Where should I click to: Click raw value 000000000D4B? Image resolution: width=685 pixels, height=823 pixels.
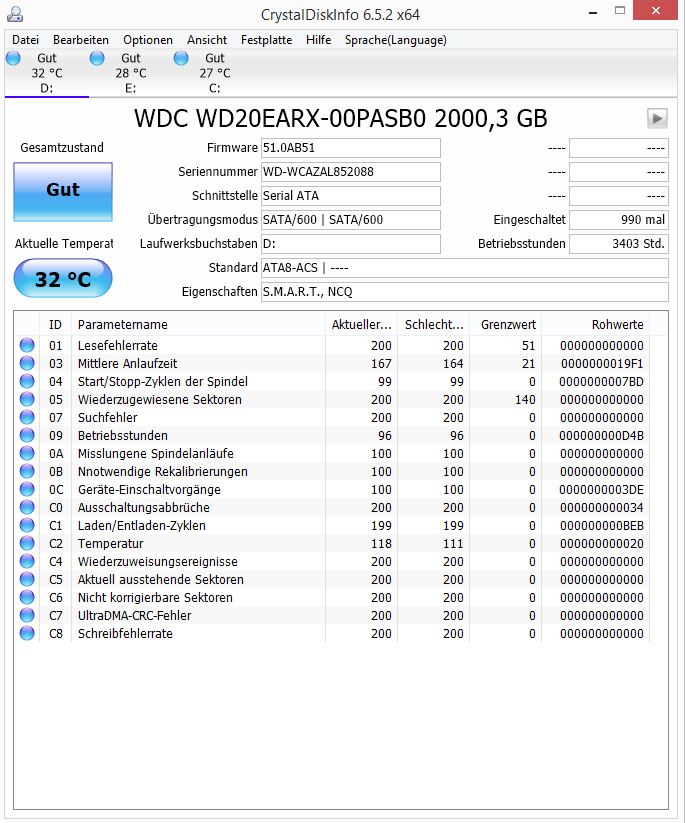point(602,436)
